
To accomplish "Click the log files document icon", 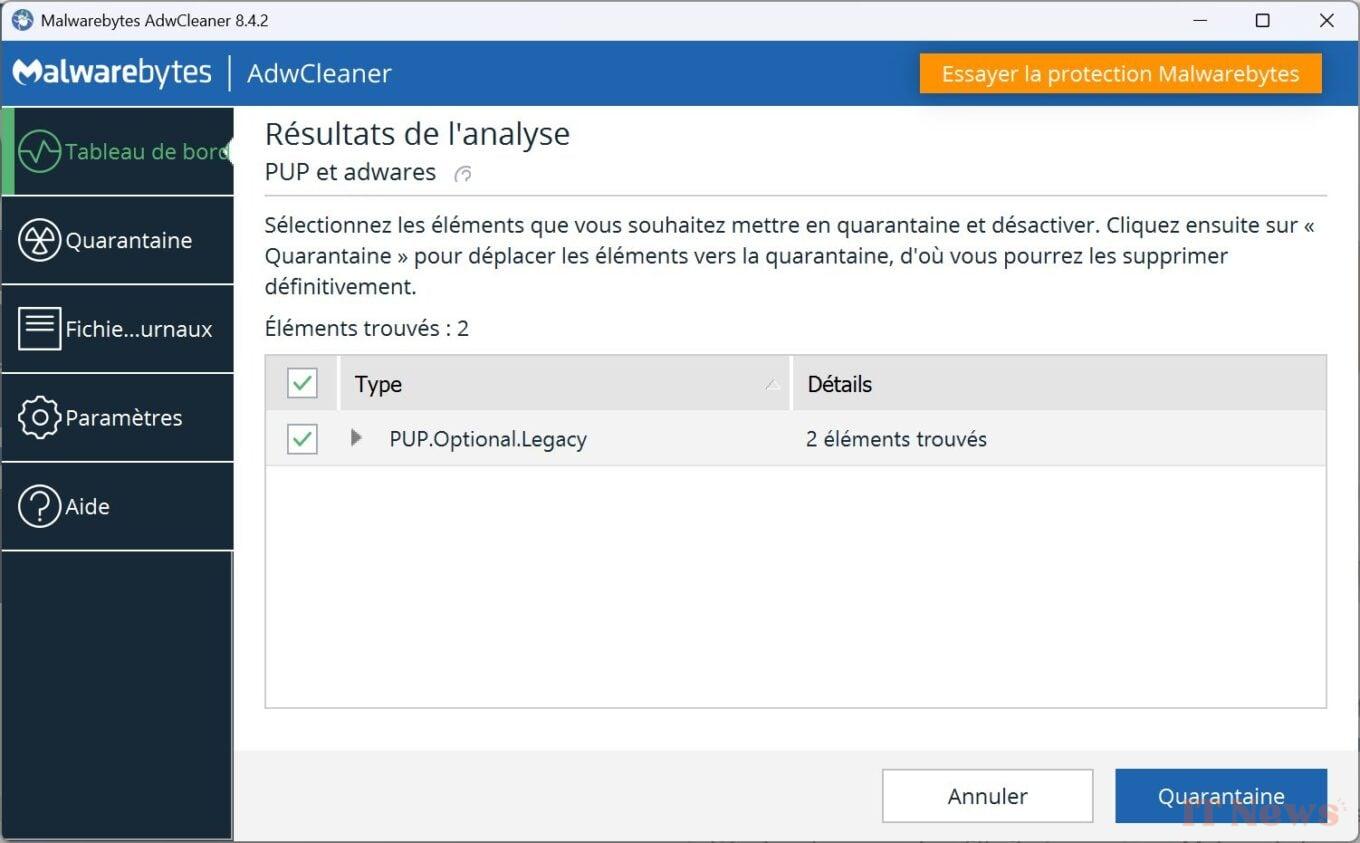I will (x=40, y=329).
